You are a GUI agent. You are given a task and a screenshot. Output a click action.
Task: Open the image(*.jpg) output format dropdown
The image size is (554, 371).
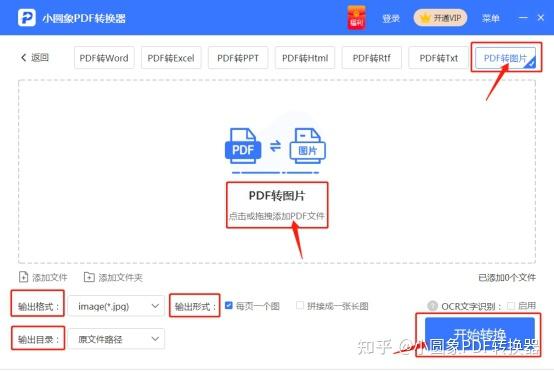pos(116,306)
